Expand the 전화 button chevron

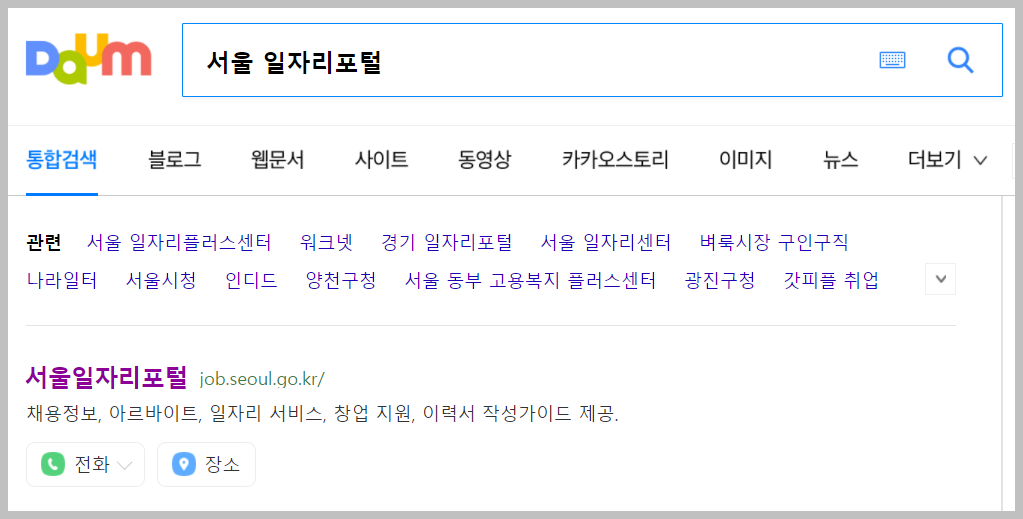[x=125, y=465]
